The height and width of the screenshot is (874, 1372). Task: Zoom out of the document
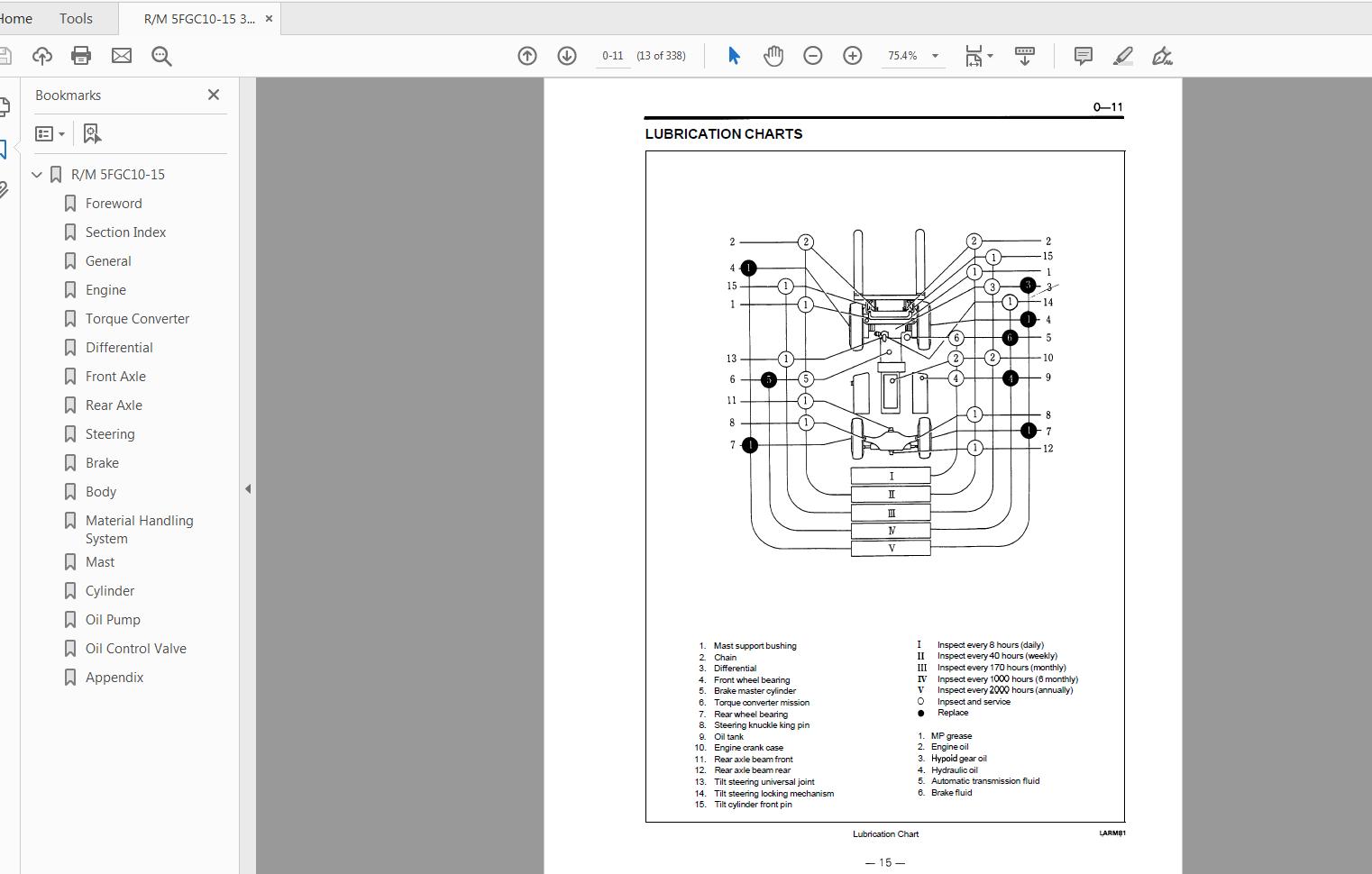point(812,55)
